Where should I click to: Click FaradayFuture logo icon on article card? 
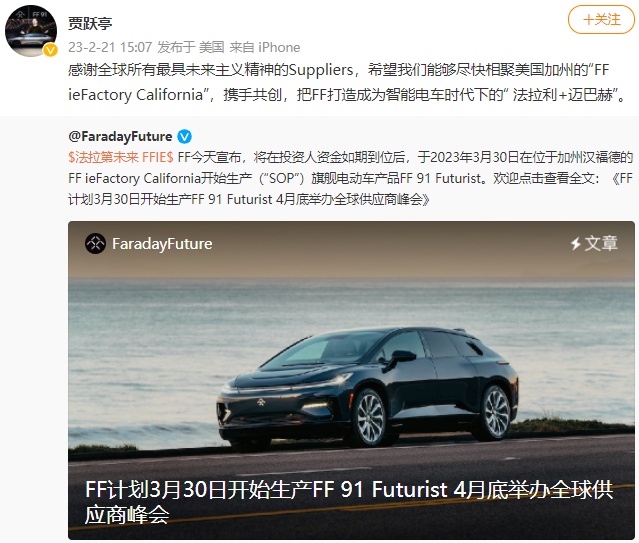click(x=95, y=244)
